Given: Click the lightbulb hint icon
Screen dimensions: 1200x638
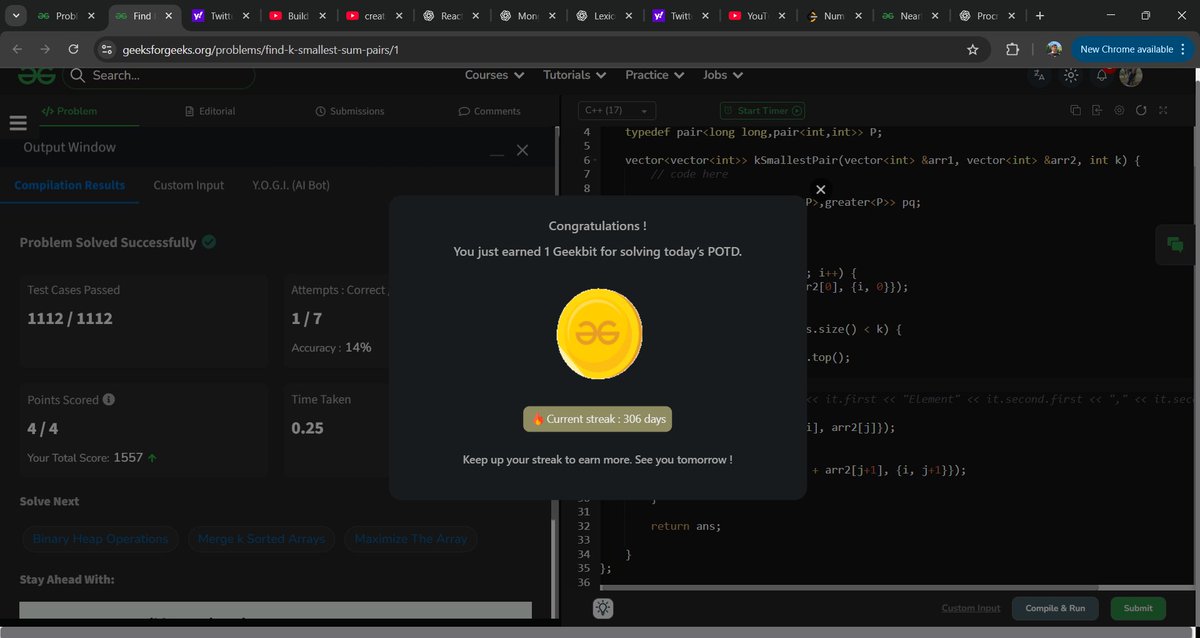Looking at the screenshot, I should [603, 608].
